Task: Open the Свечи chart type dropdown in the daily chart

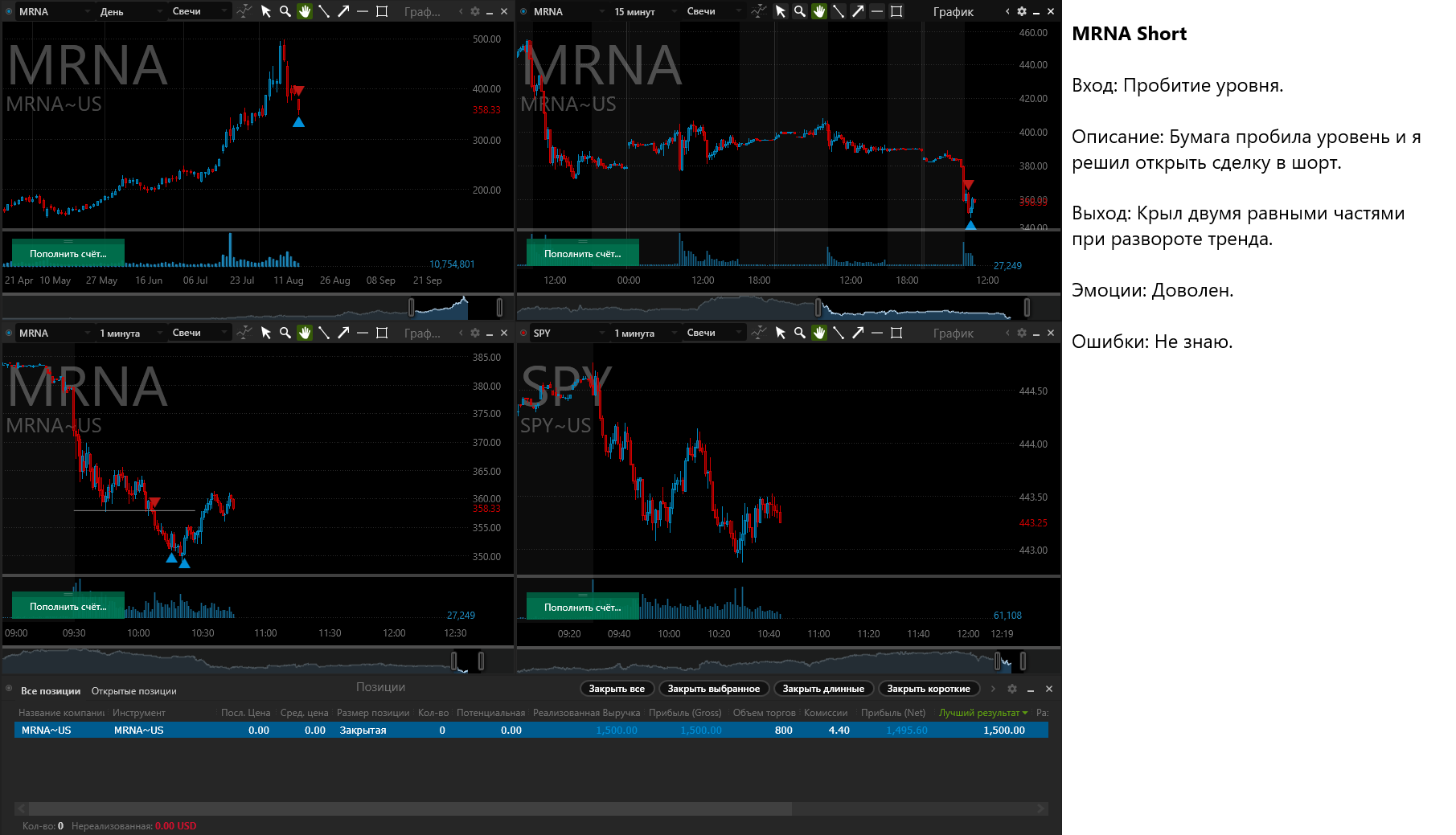Action: click(x=200, y=11)
